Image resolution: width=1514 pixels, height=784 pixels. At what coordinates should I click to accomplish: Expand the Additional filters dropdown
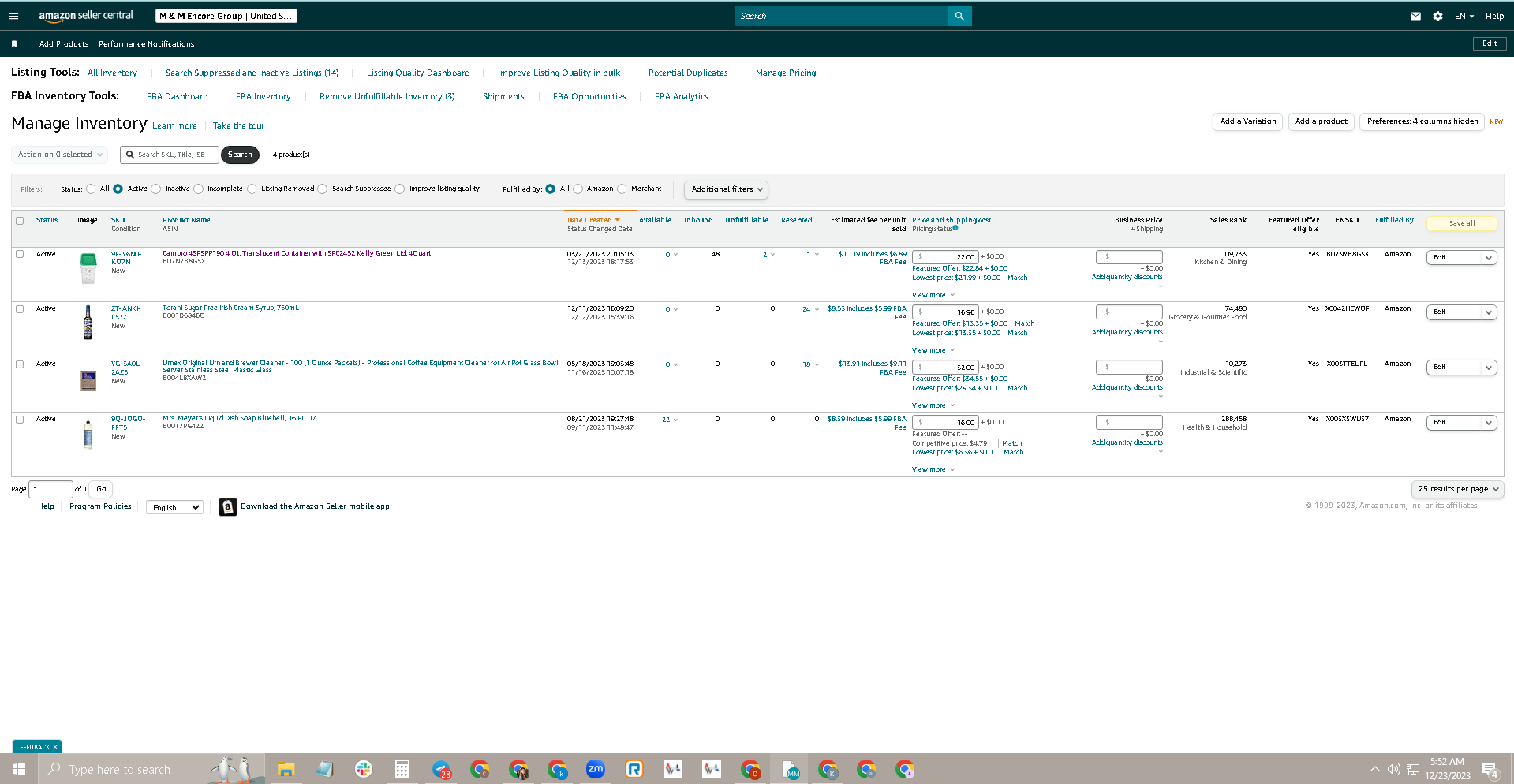click(726, 189)
